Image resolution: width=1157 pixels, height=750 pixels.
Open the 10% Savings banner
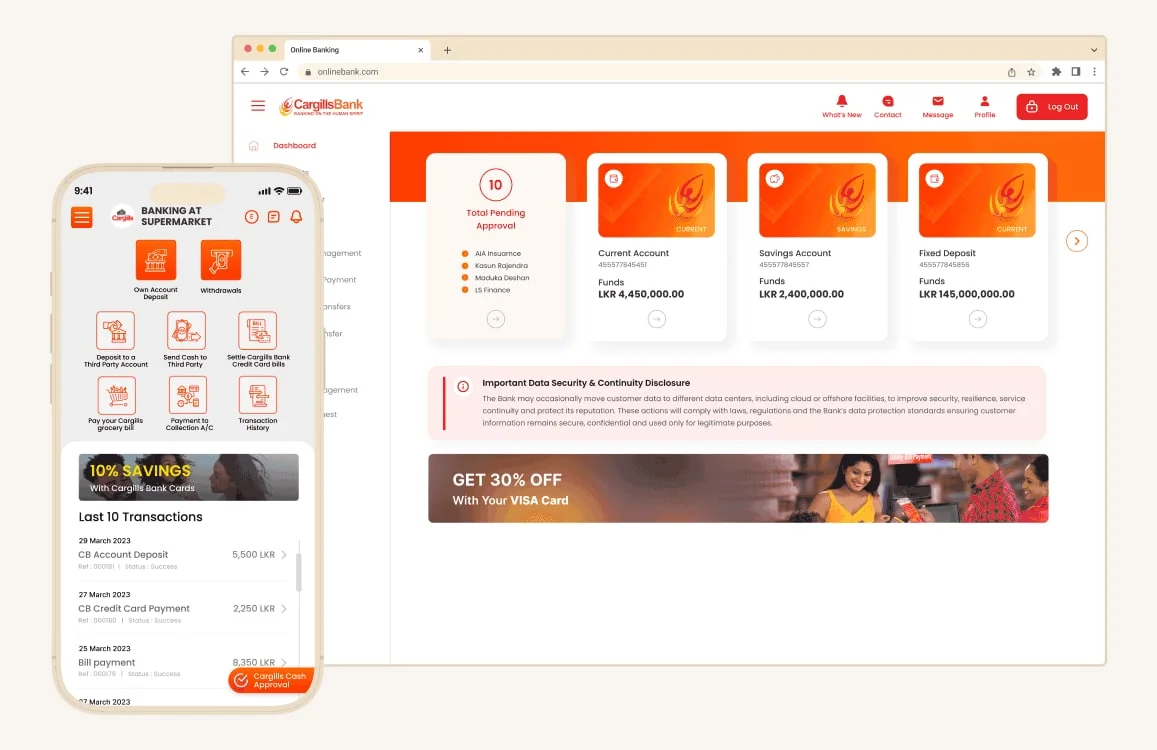click(x=189, y=477)
